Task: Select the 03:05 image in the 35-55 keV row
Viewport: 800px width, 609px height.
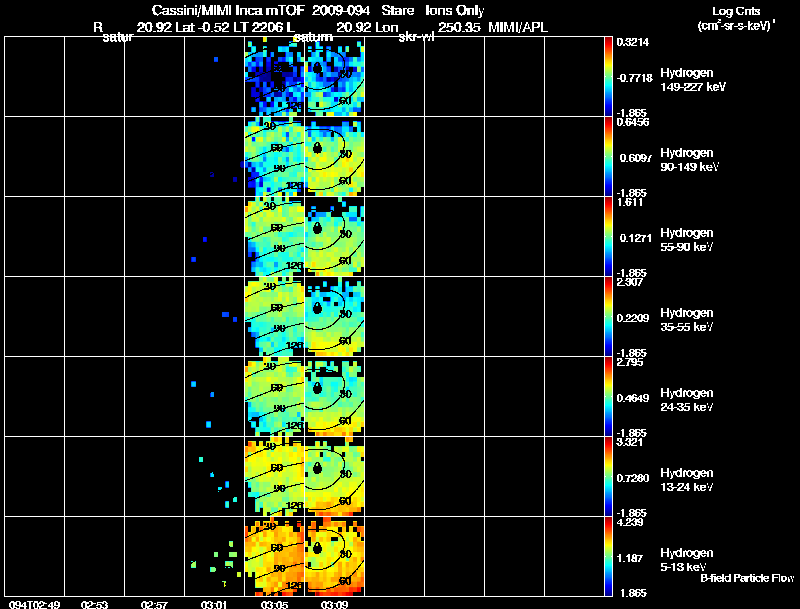Action: coord(274,317)
